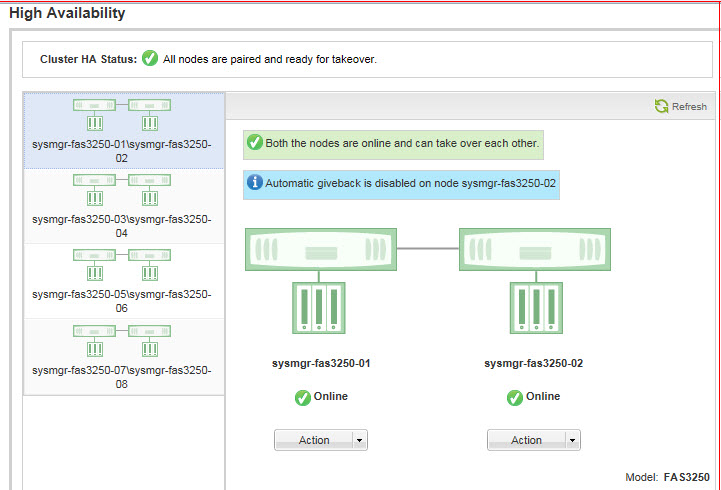Select the sysmgr-fas3250-07/08 HA pair icon
The height and width of the screenshot is (490, 721).
pyautogui.click(x=122, y=340)
